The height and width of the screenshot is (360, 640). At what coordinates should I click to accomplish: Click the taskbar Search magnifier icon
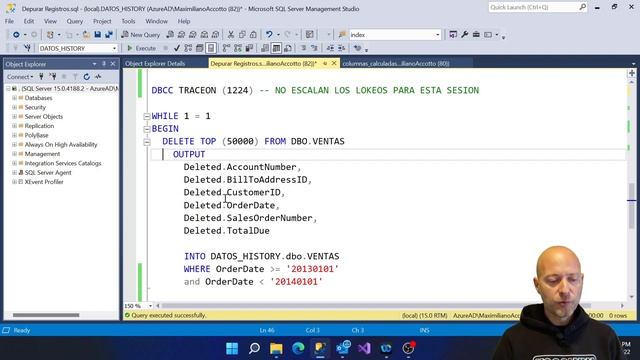pyautogui.click(x=254, y=348)
